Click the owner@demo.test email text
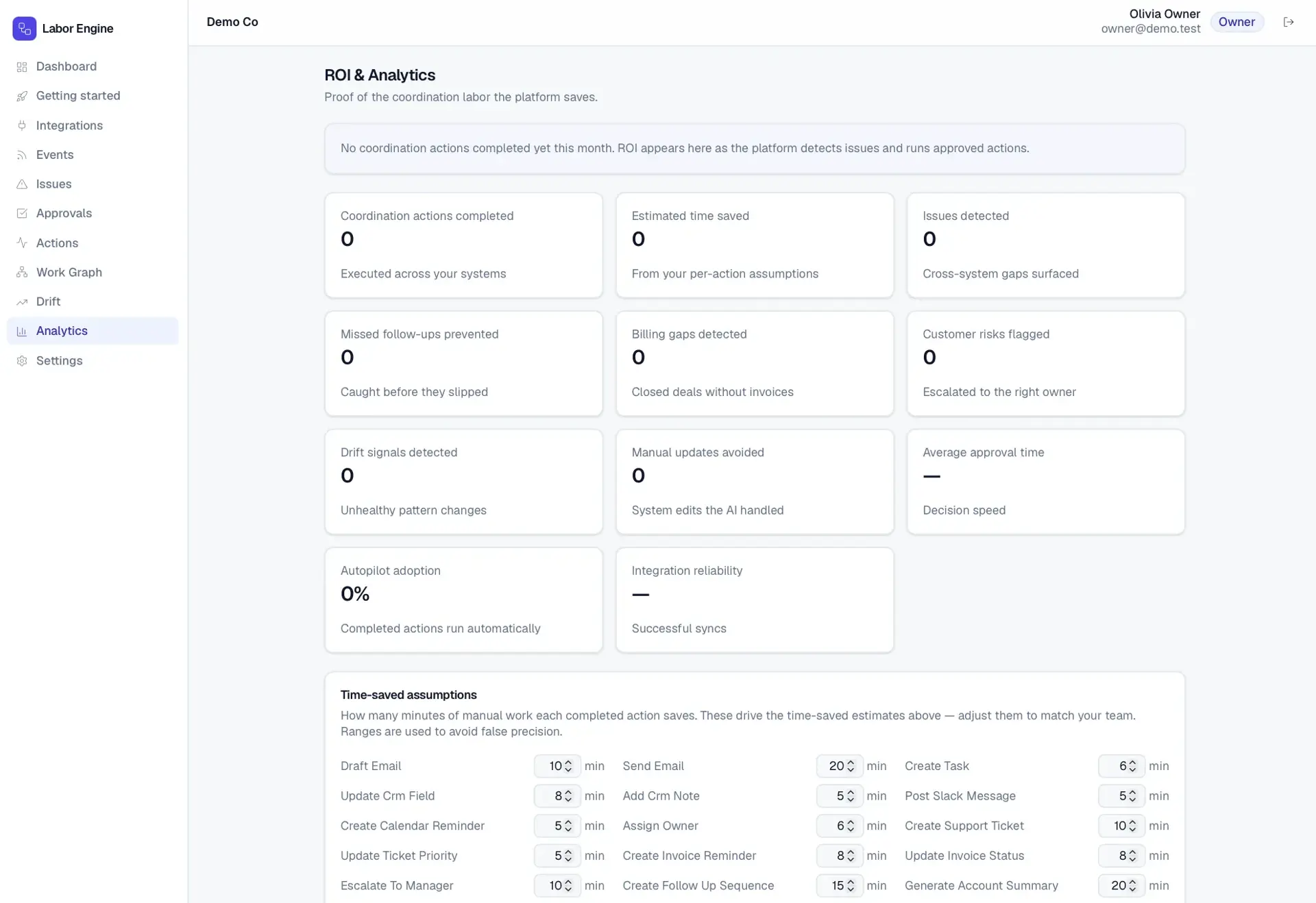Screen dimensions: 1316x903 [1151, 29]
